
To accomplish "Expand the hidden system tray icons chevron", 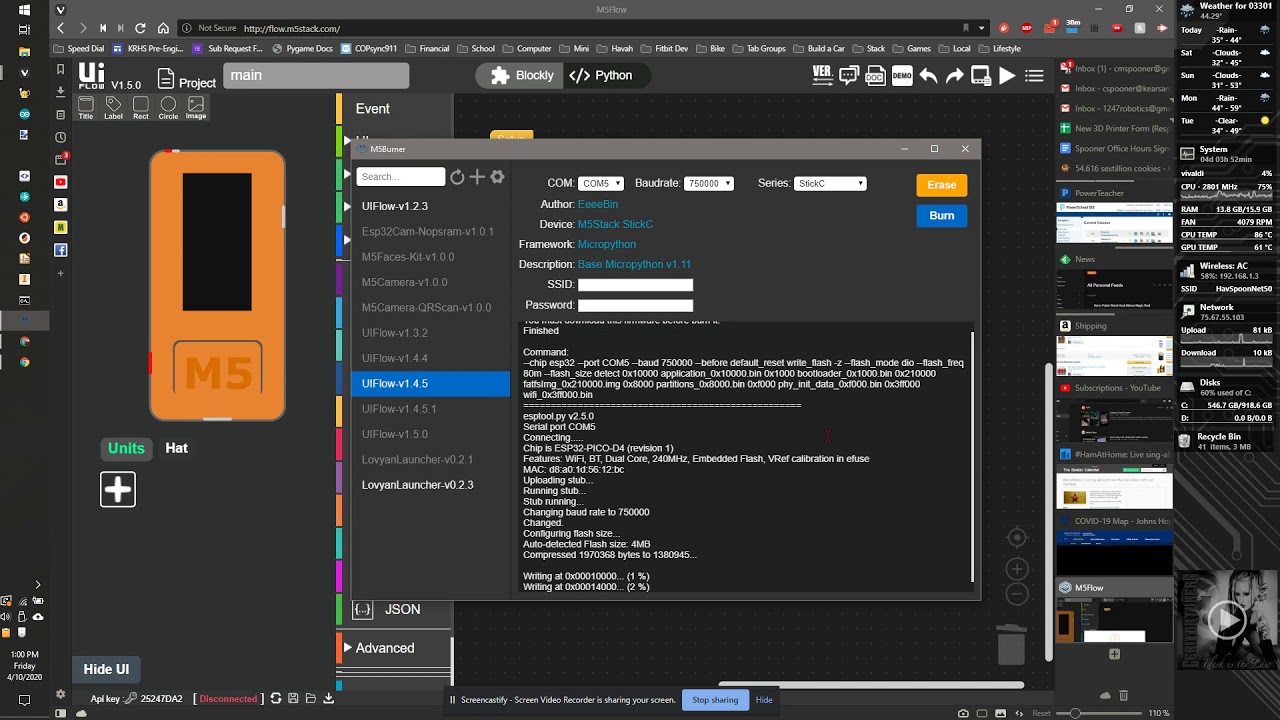I will tap(37, 585).
